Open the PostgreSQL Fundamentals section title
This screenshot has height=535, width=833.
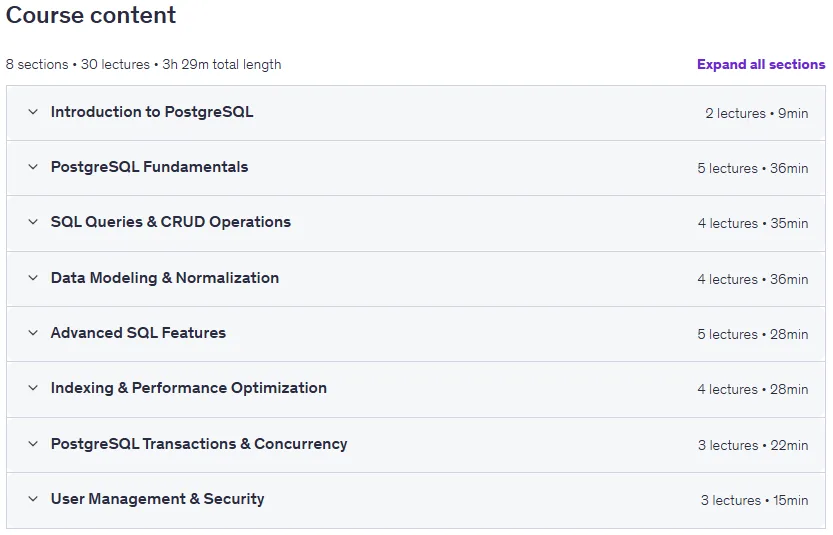pos(149,167)
